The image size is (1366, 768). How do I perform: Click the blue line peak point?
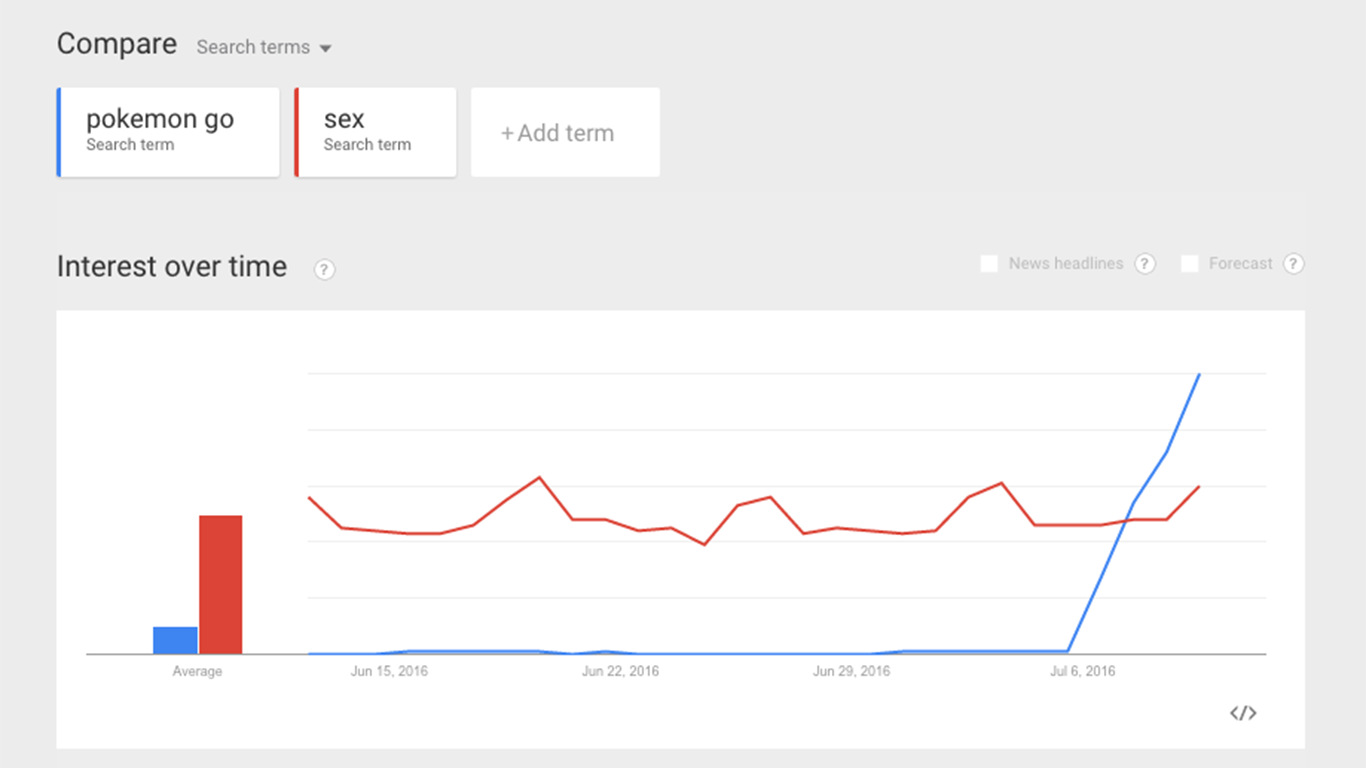(1199, 375)
